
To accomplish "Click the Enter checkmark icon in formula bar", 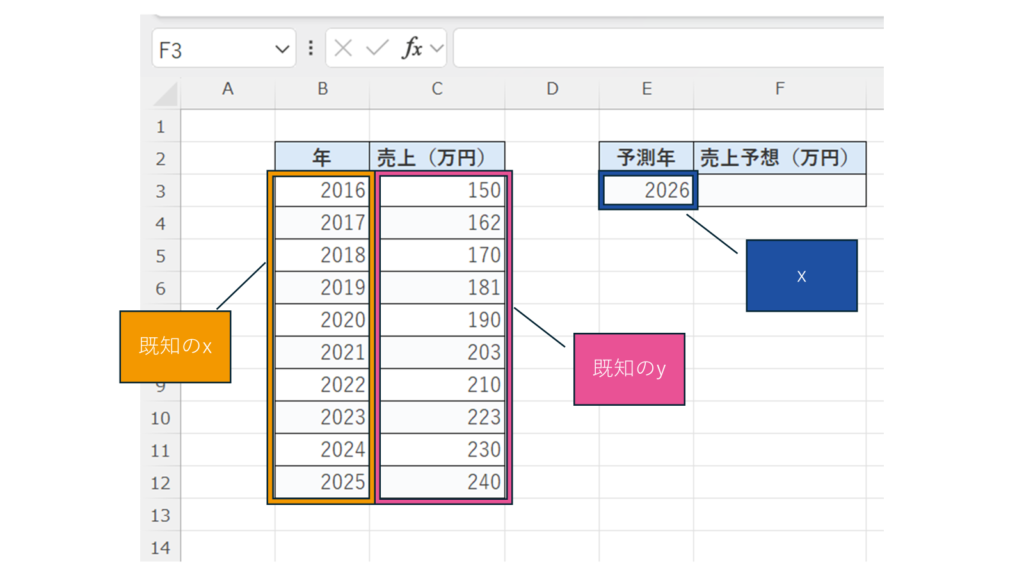I will coord(377,49).
